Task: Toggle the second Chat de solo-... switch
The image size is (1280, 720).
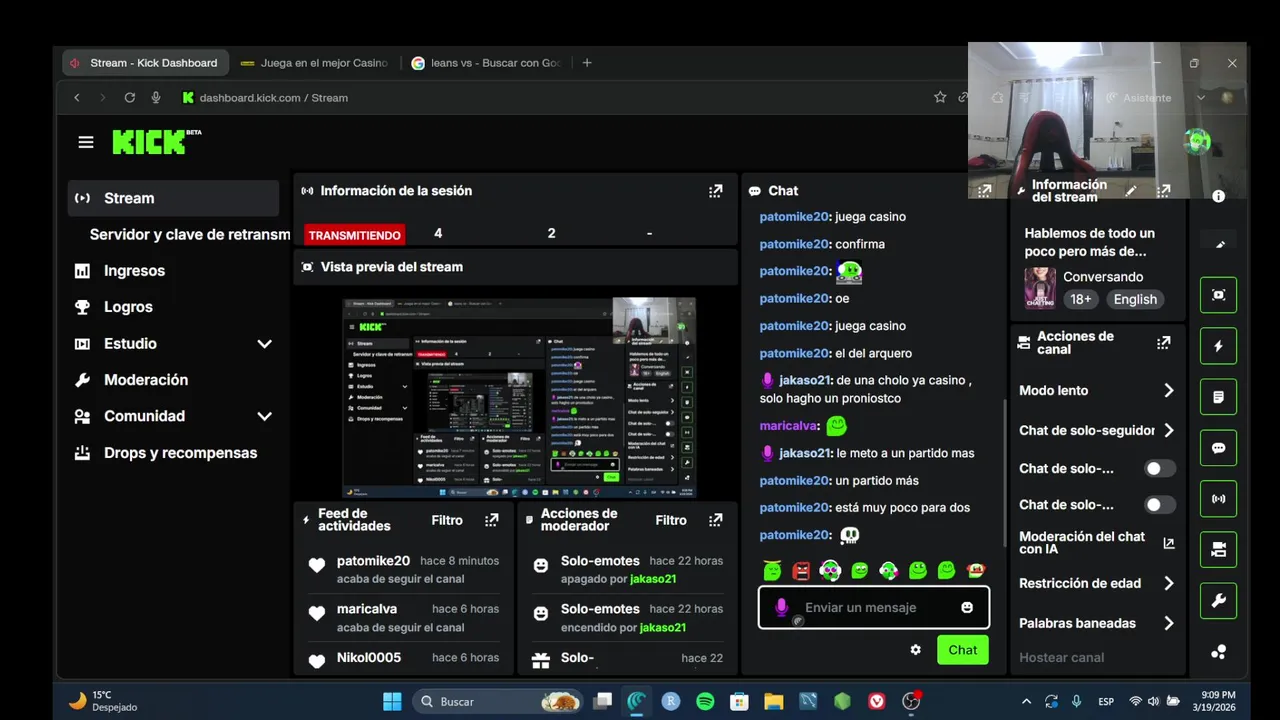Action: [x=1159, y=505]
